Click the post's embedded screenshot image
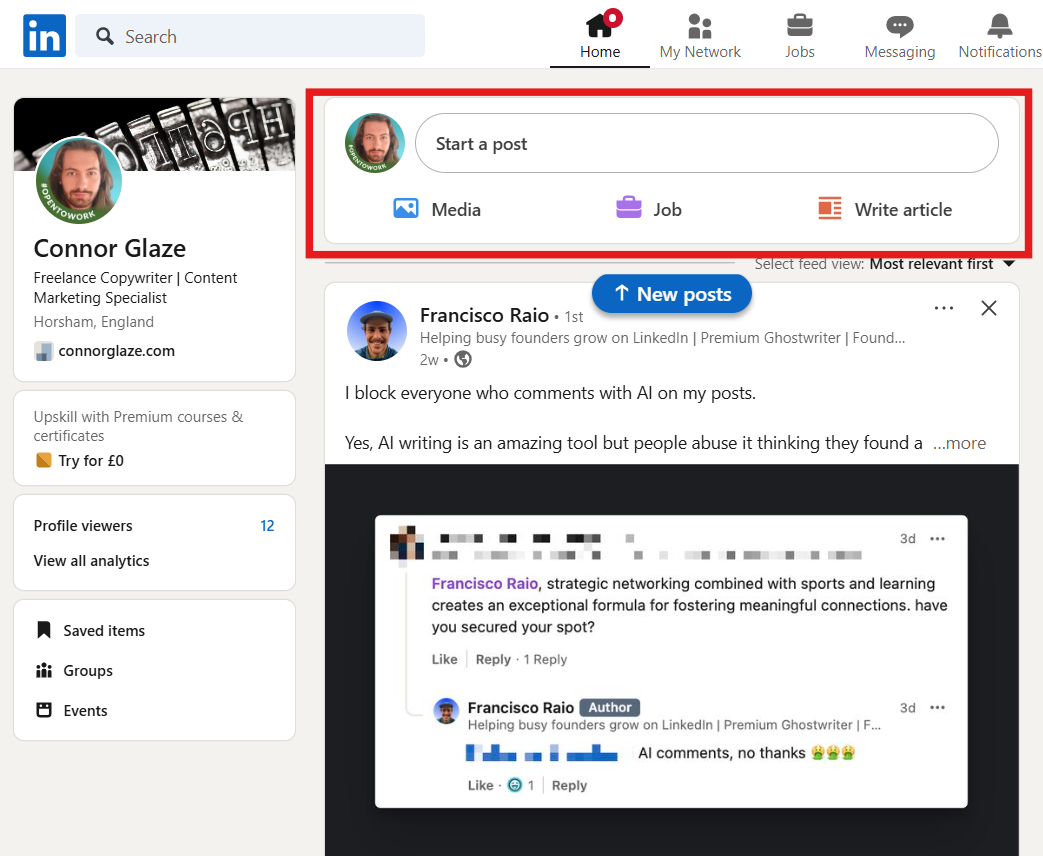Viewport: 1043px width, 856px height. tap(671, 660)
